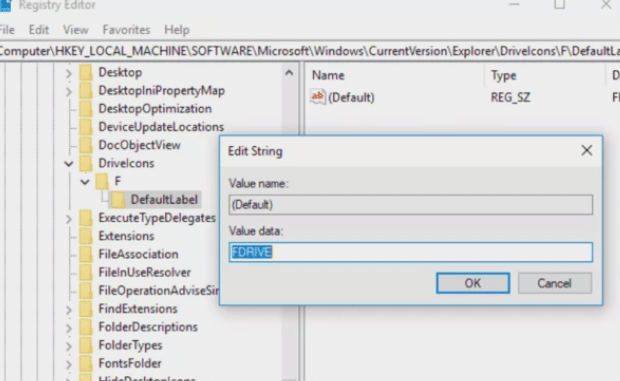Click the Value data input field

[410, 252]
